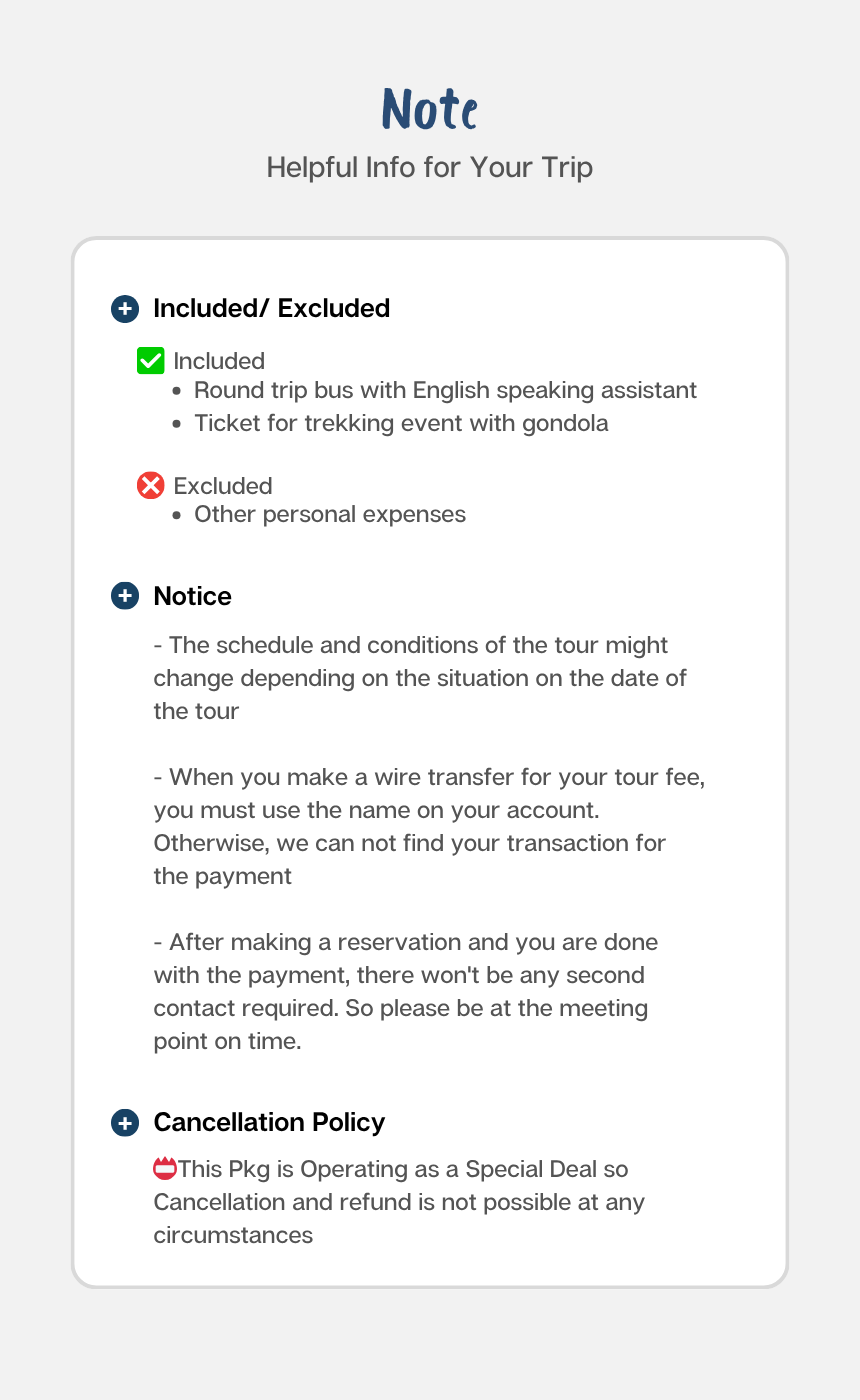This screenshot has width=860, height=1400.
Task: Click the plus icon beside Notice
Action: pyautogui.click(x=124, y=597)
